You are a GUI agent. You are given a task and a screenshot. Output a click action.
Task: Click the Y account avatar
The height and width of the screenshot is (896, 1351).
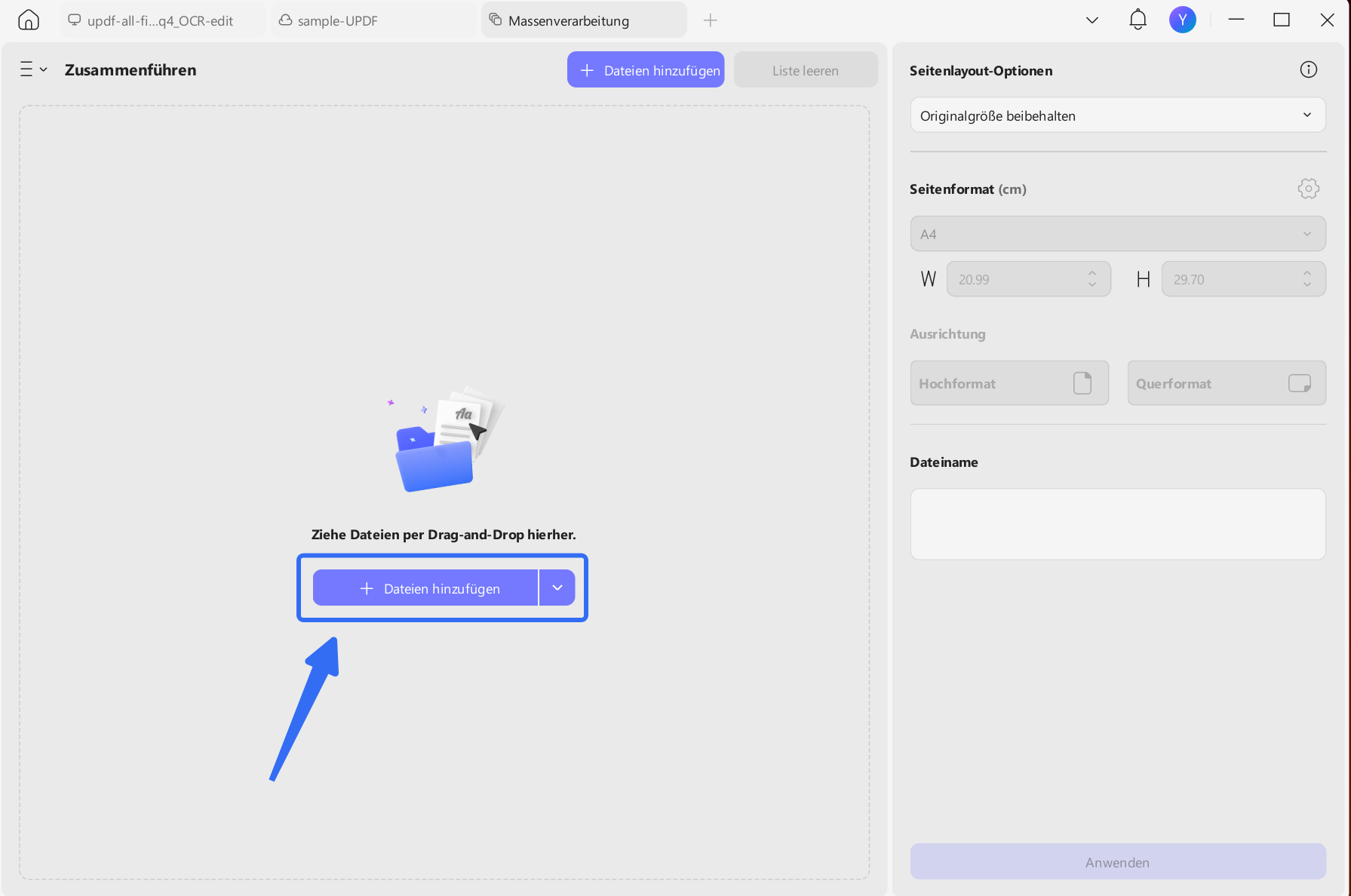coord(1182,20)
